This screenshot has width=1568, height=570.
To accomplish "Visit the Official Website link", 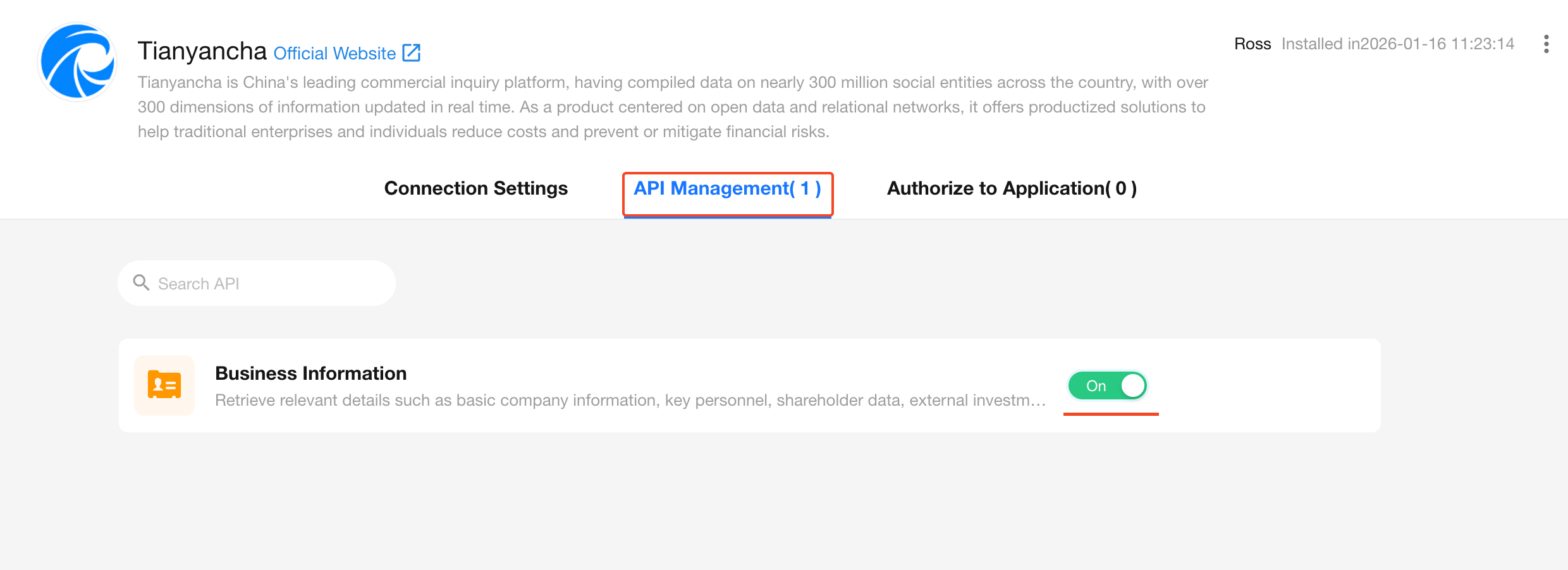I will 334,54.
